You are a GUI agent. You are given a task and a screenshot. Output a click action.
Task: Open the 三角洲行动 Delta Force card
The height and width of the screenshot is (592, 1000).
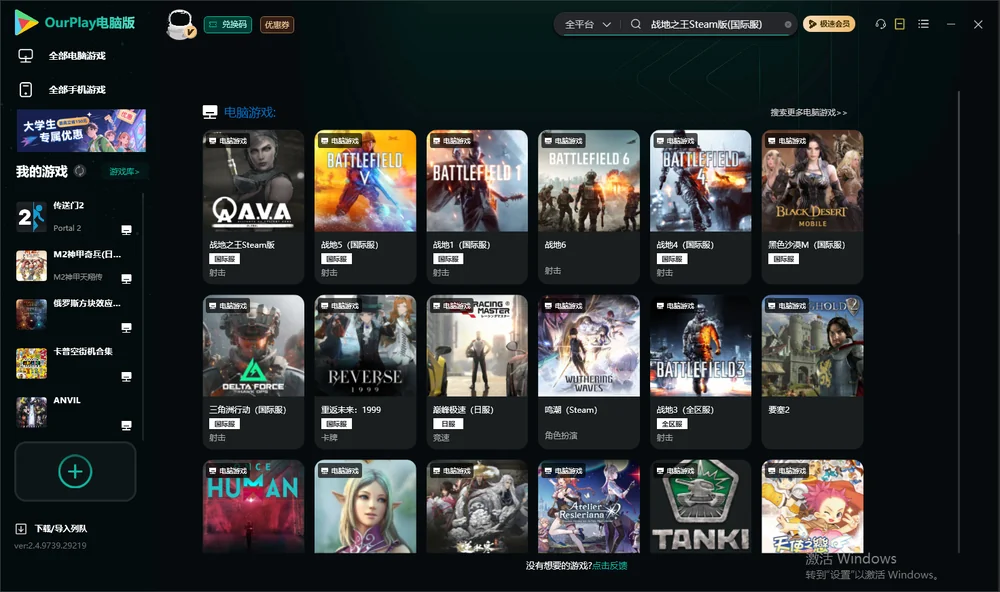253,372
